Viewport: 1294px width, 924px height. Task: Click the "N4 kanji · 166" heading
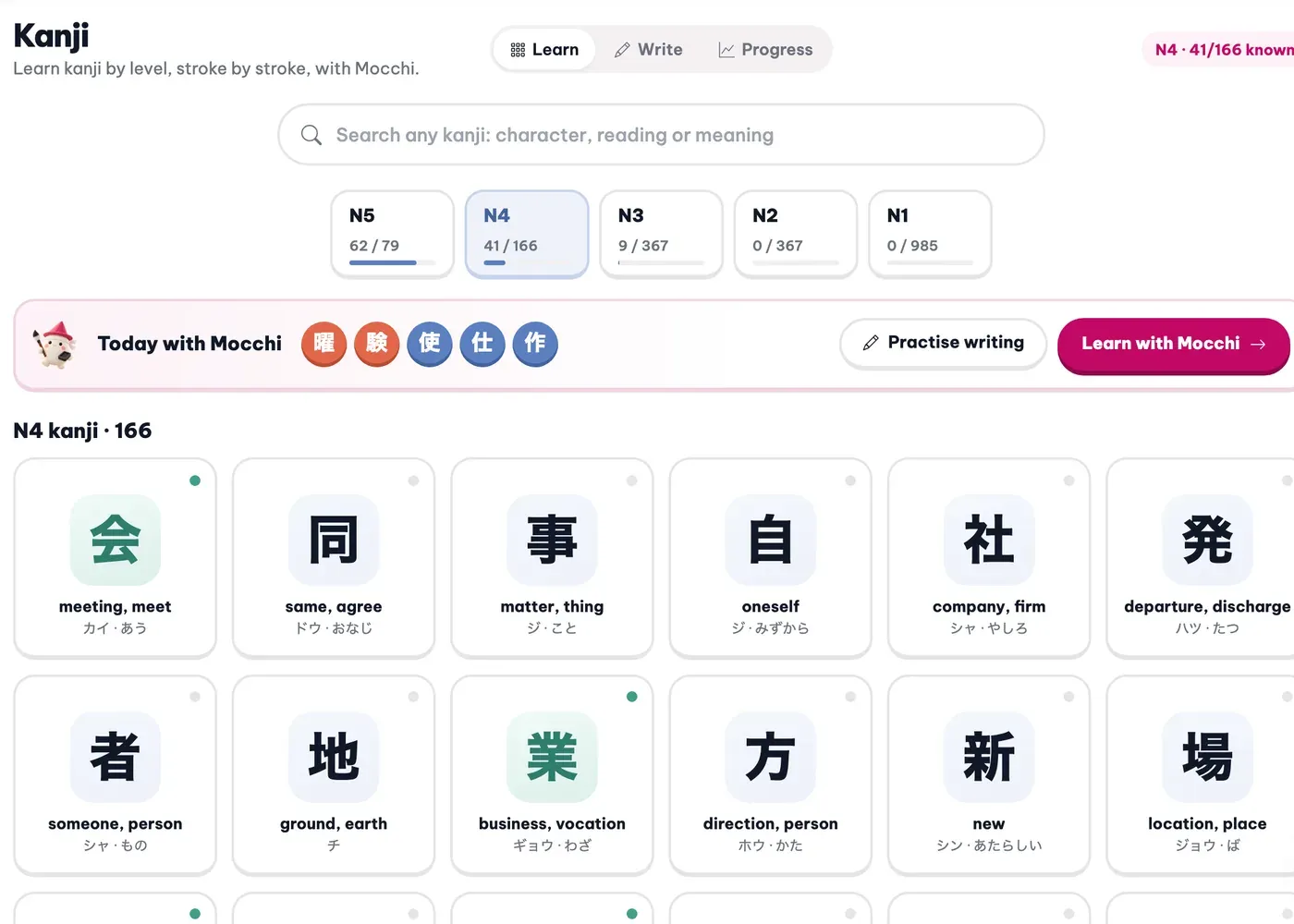(x=82, y=431)
